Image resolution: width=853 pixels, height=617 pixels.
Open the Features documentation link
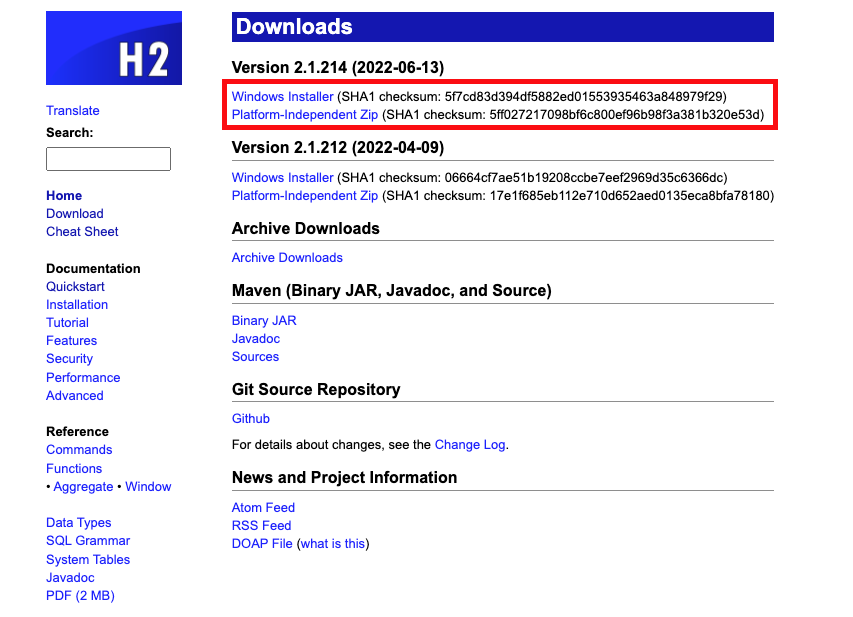[71, 341]
